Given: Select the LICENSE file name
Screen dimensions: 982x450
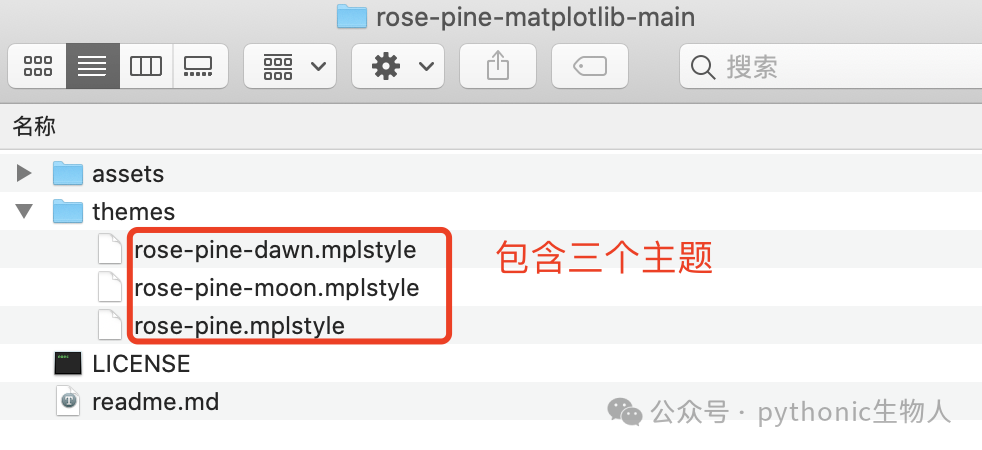Looking at the screenshot, I should (141, 364).
